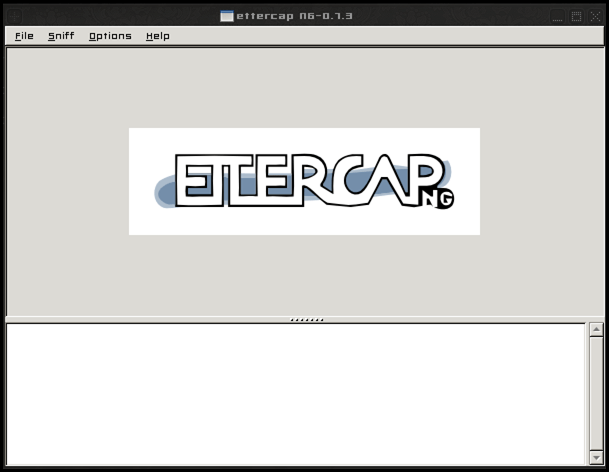Open the Sniff menu
The width and height of the screenshot is (609, 472).
[61, 36]
